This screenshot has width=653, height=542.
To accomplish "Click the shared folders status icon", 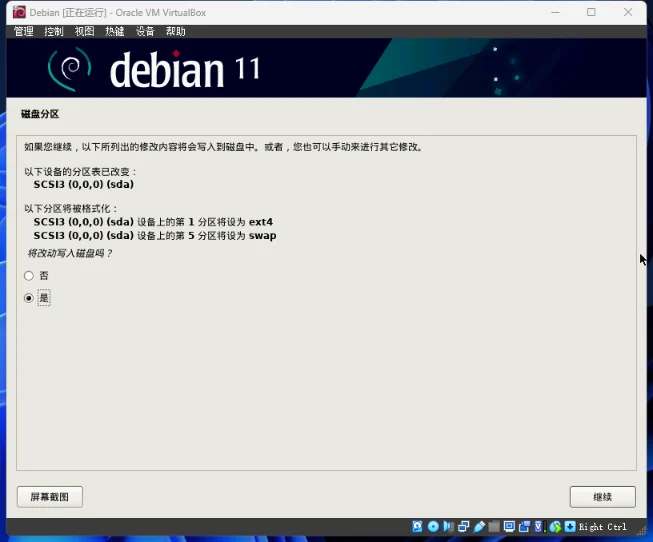I will [x=494, y=527].
